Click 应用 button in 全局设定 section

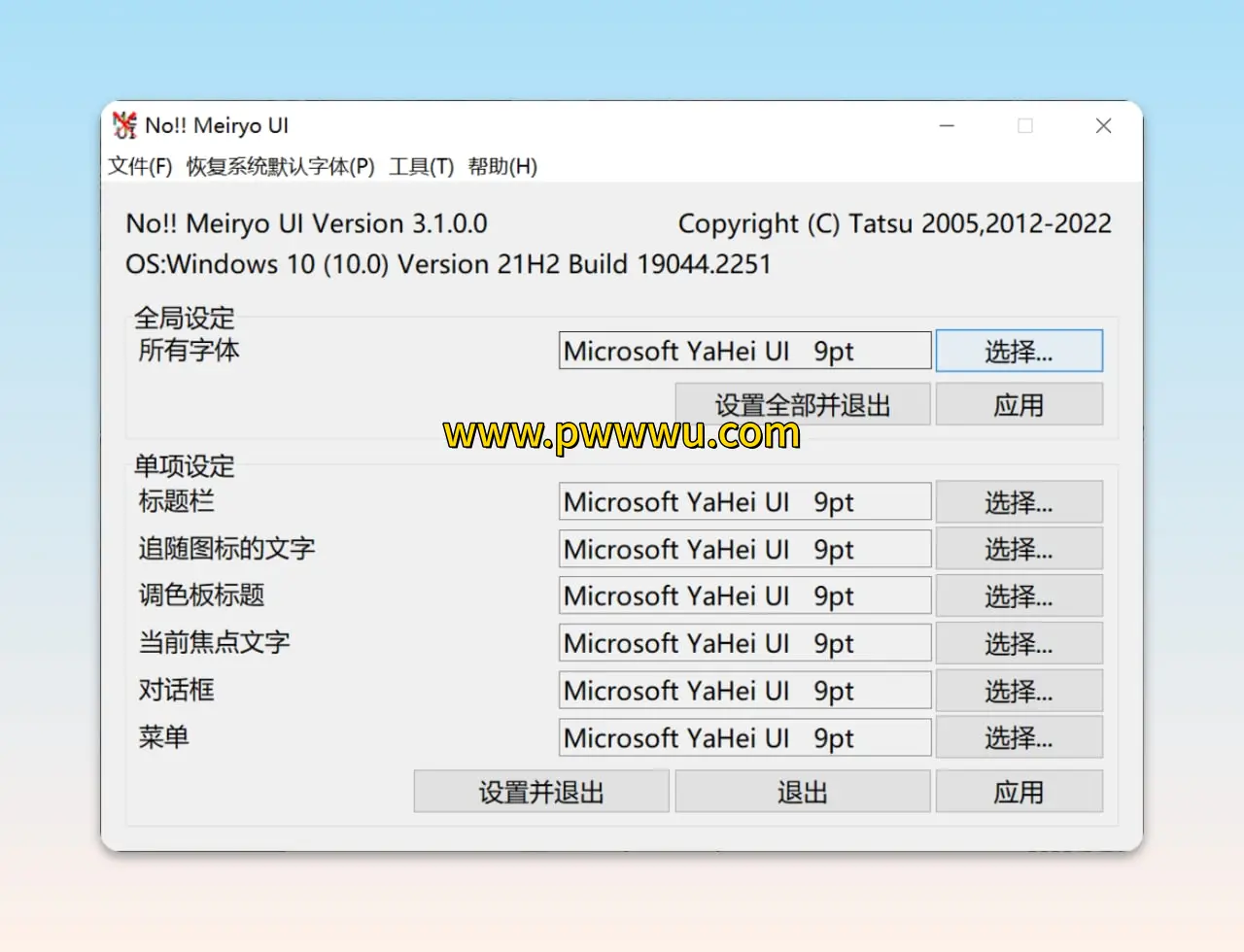pyautogui.click(x=1019, y=404)
